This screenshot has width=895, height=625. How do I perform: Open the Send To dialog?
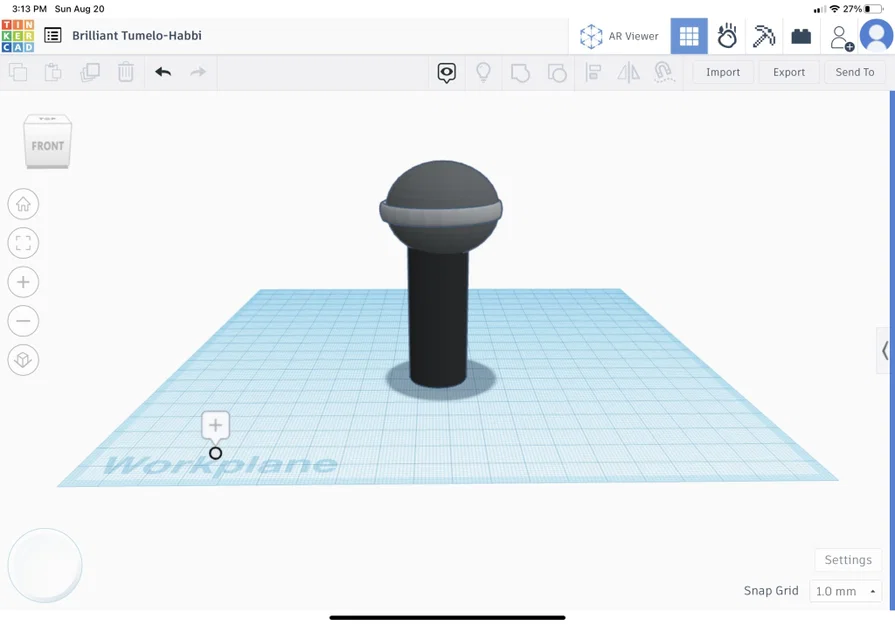point(854,72)
